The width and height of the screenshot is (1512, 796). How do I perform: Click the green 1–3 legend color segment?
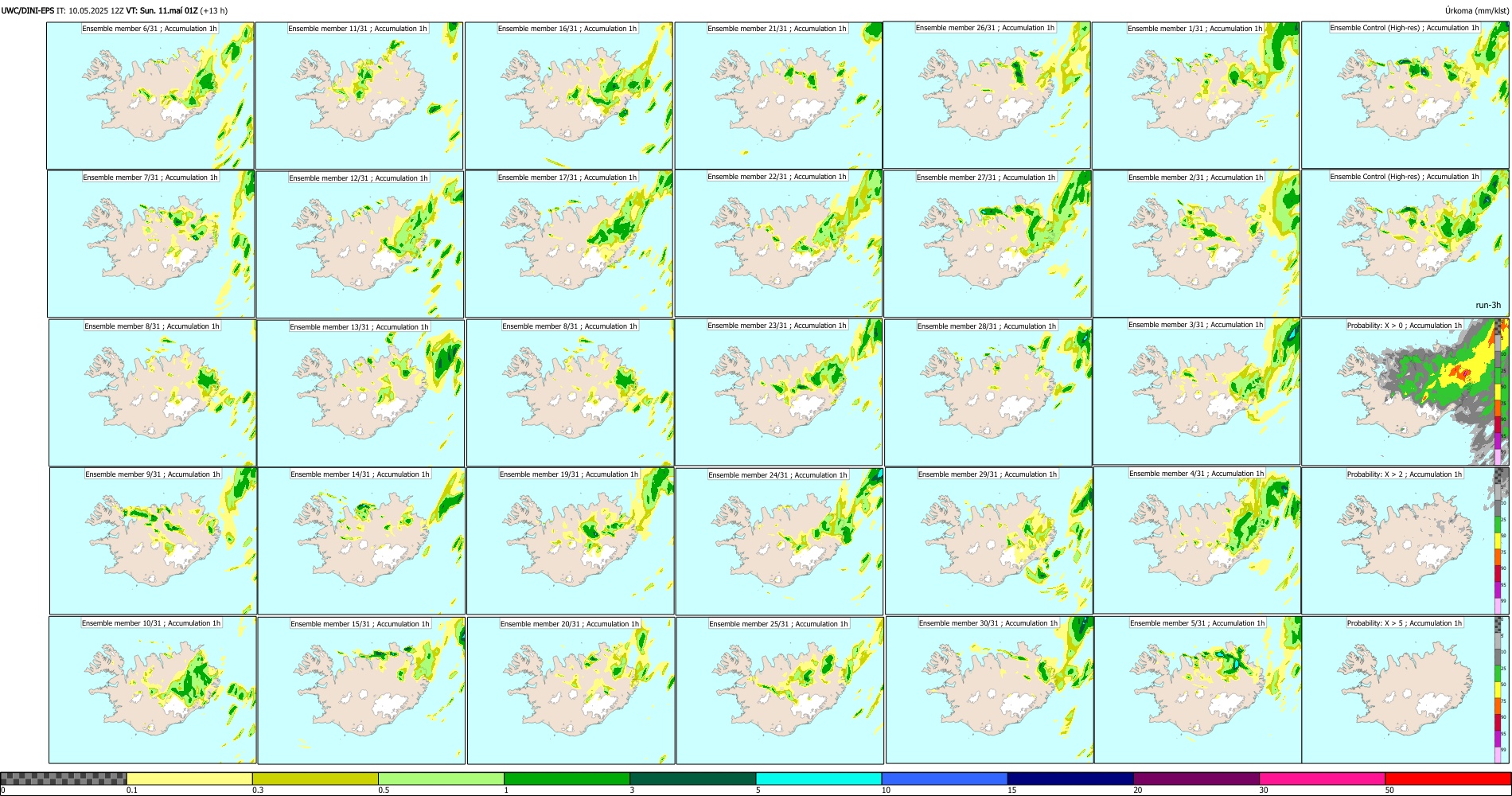click(x=567, y=778)
